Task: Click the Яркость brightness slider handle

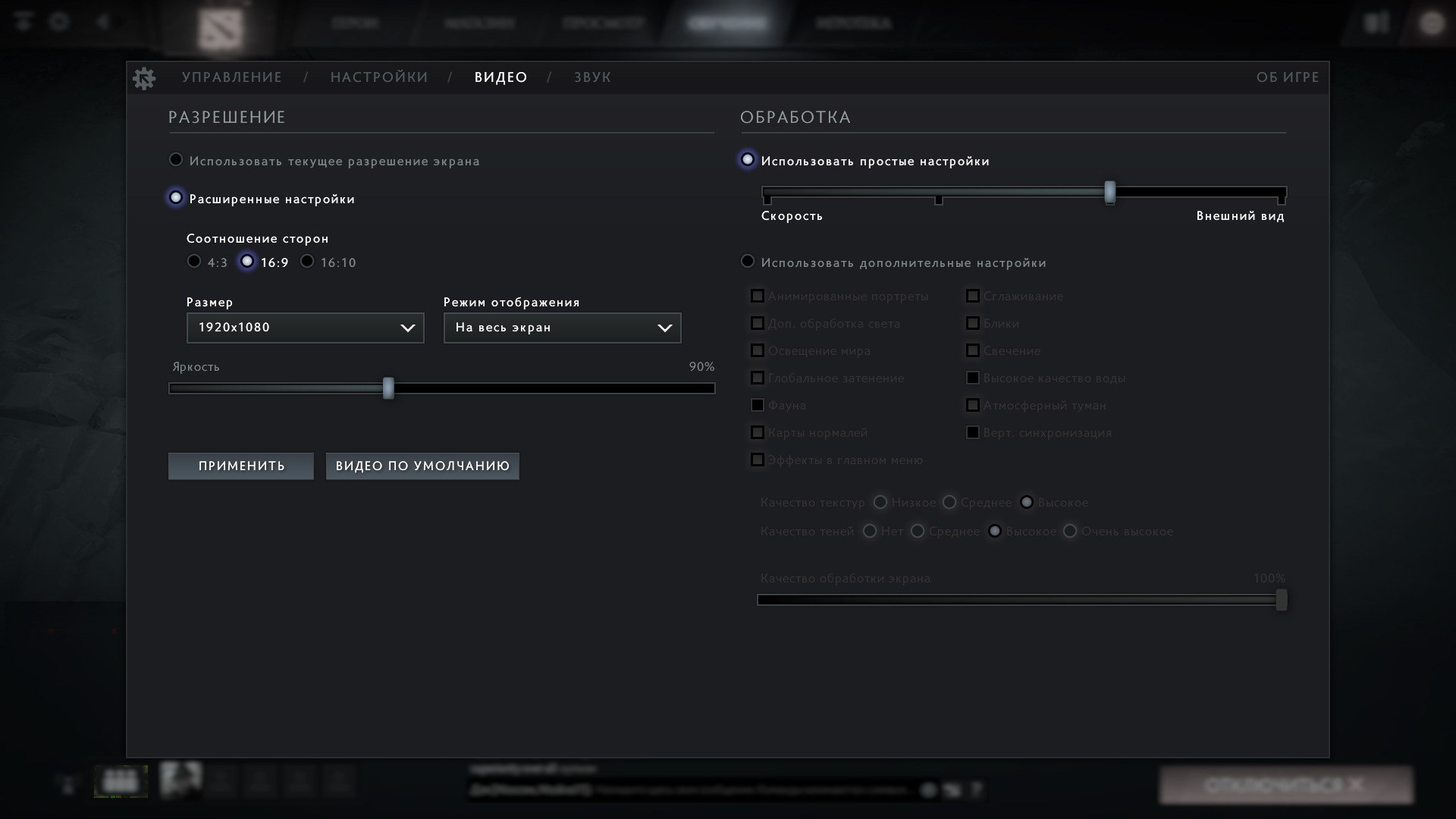Action: pyautogui.click(x=388, y=388)
